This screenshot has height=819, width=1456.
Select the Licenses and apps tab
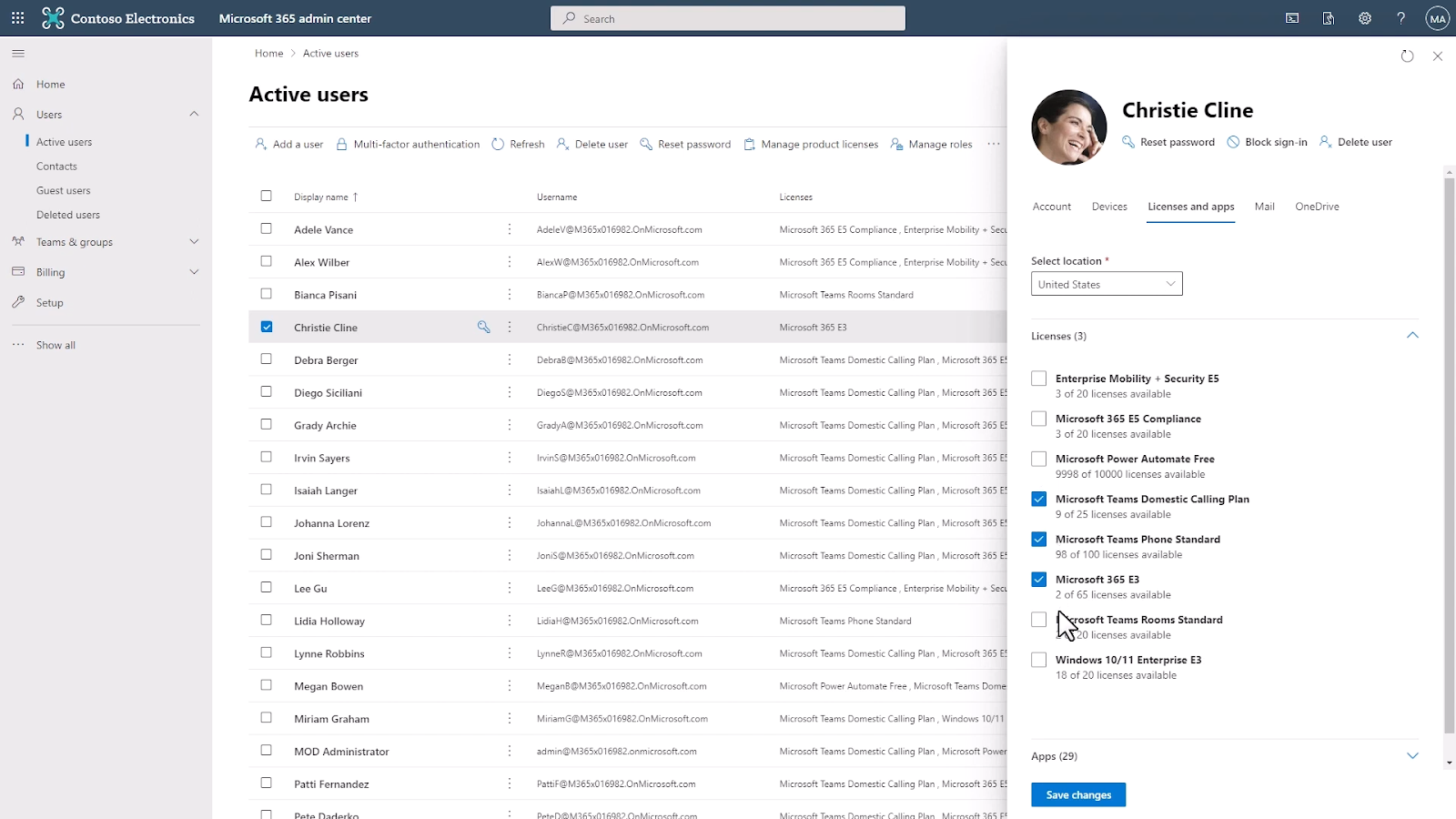pos(1191,207)
